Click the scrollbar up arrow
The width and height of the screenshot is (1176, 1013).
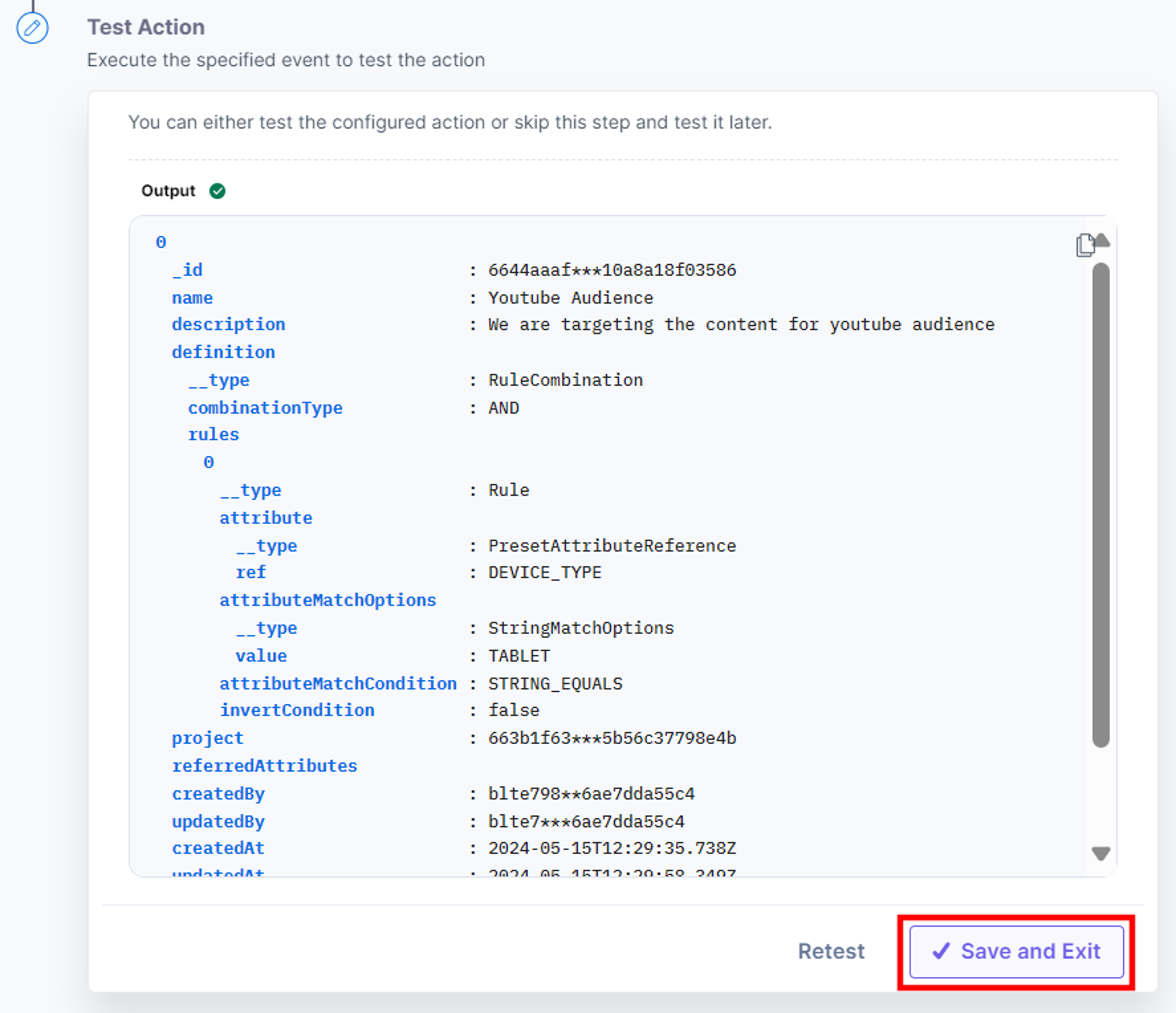pos(1102,241)
